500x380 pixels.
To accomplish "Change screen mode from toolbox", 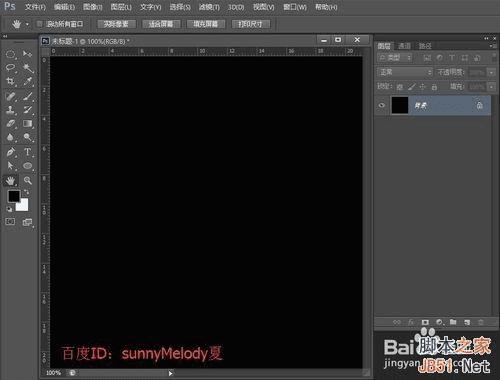I will click(x=27, y=222).
